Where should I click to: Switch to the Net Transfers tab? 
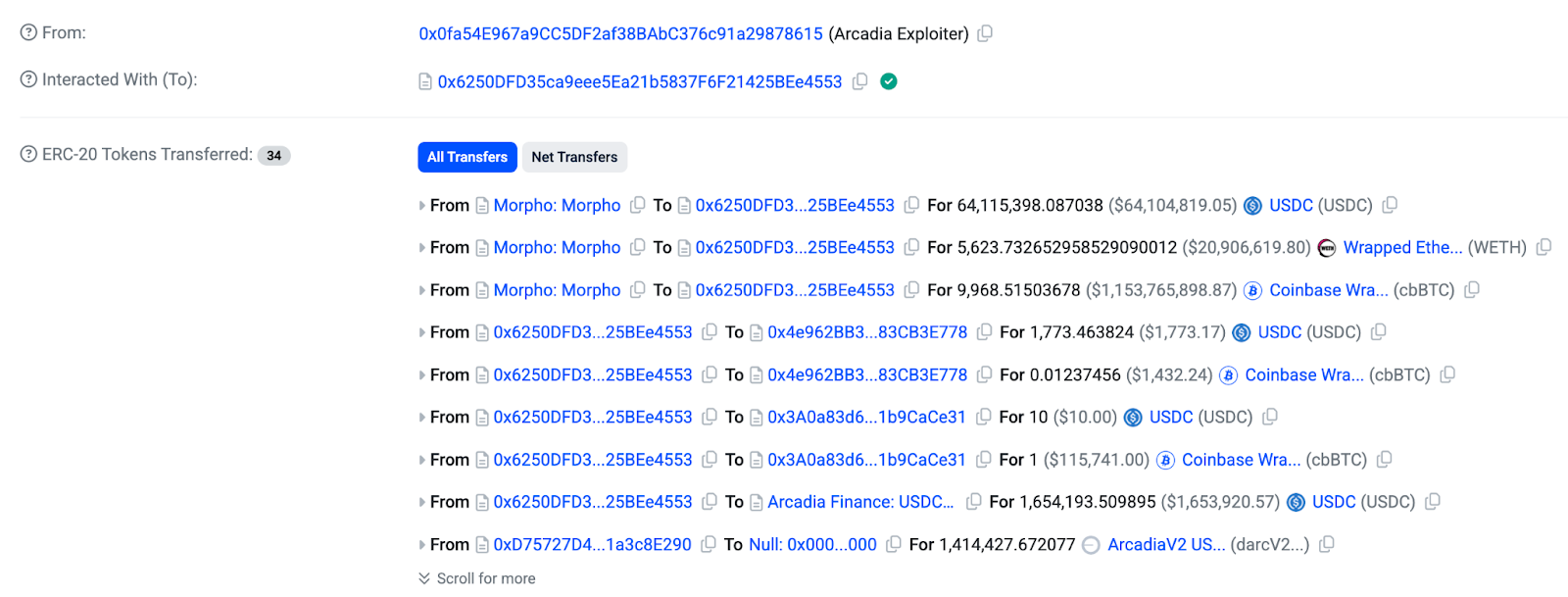click(x=574, y=157)
